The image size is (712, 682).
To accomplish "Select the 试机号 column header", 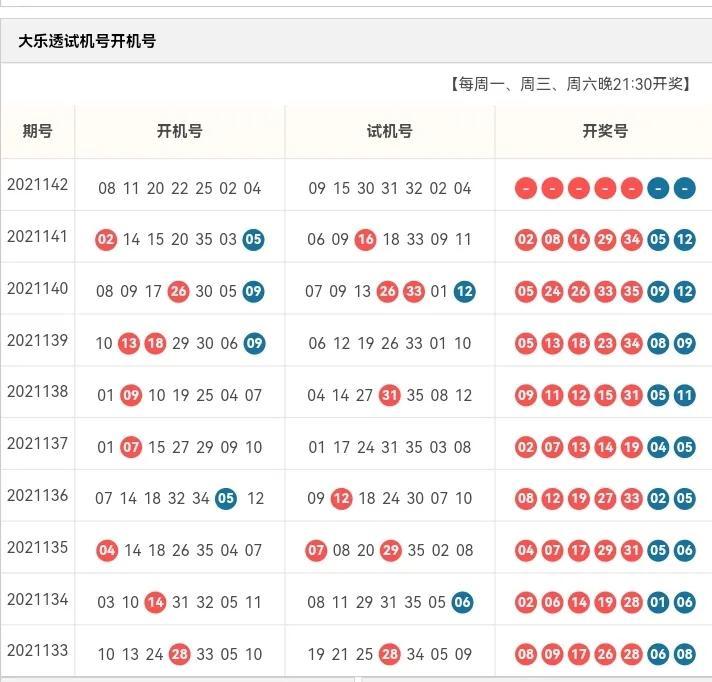I will 390,131.
